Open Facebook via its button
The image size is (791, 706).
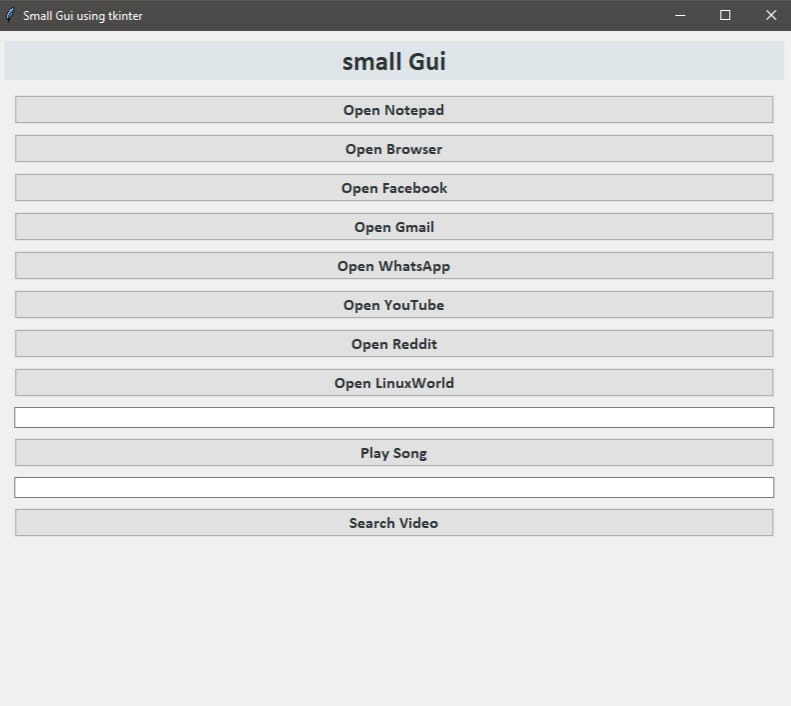(x=394, y=188)
